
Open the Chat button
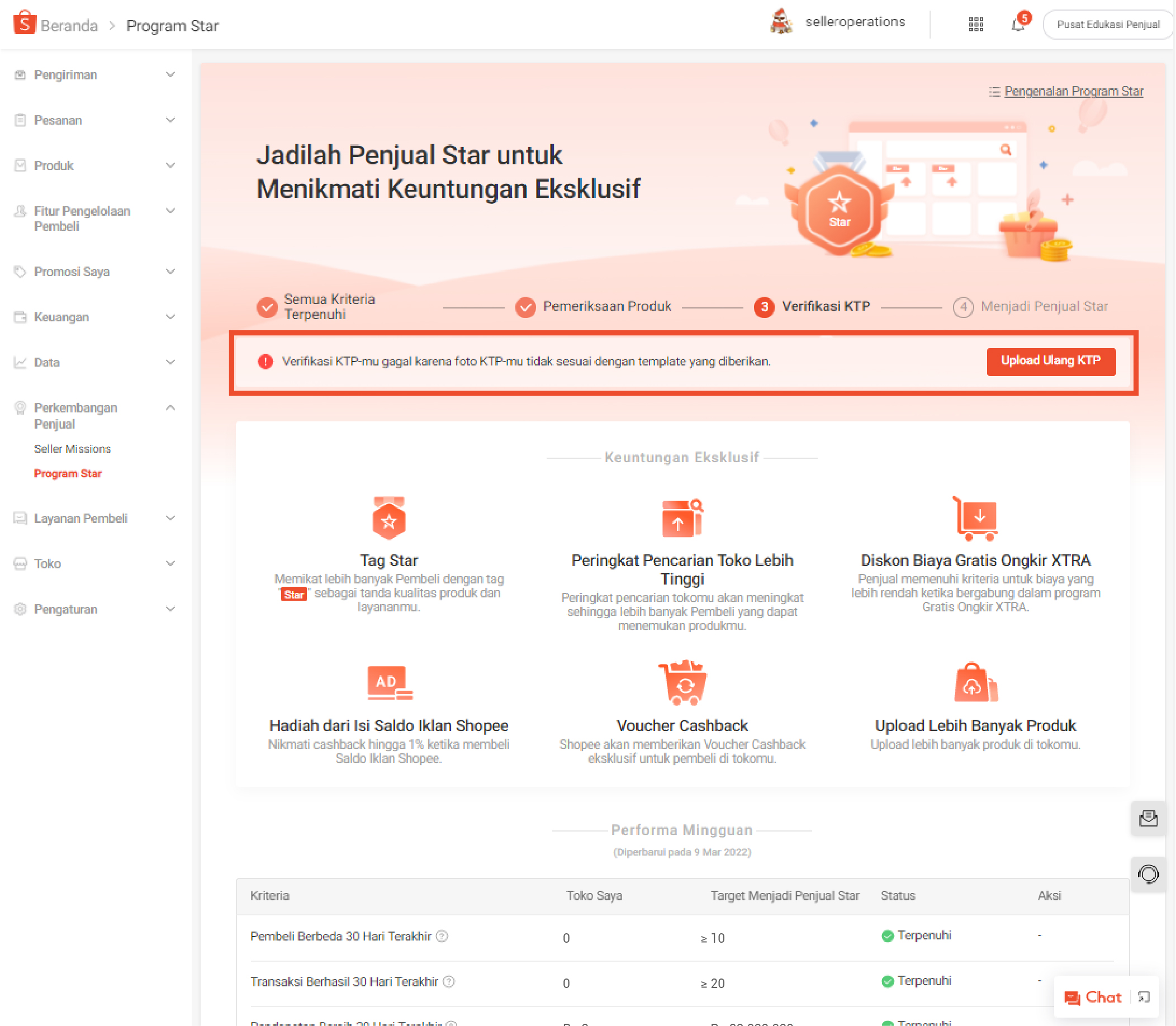click(x=1092, y=997)
